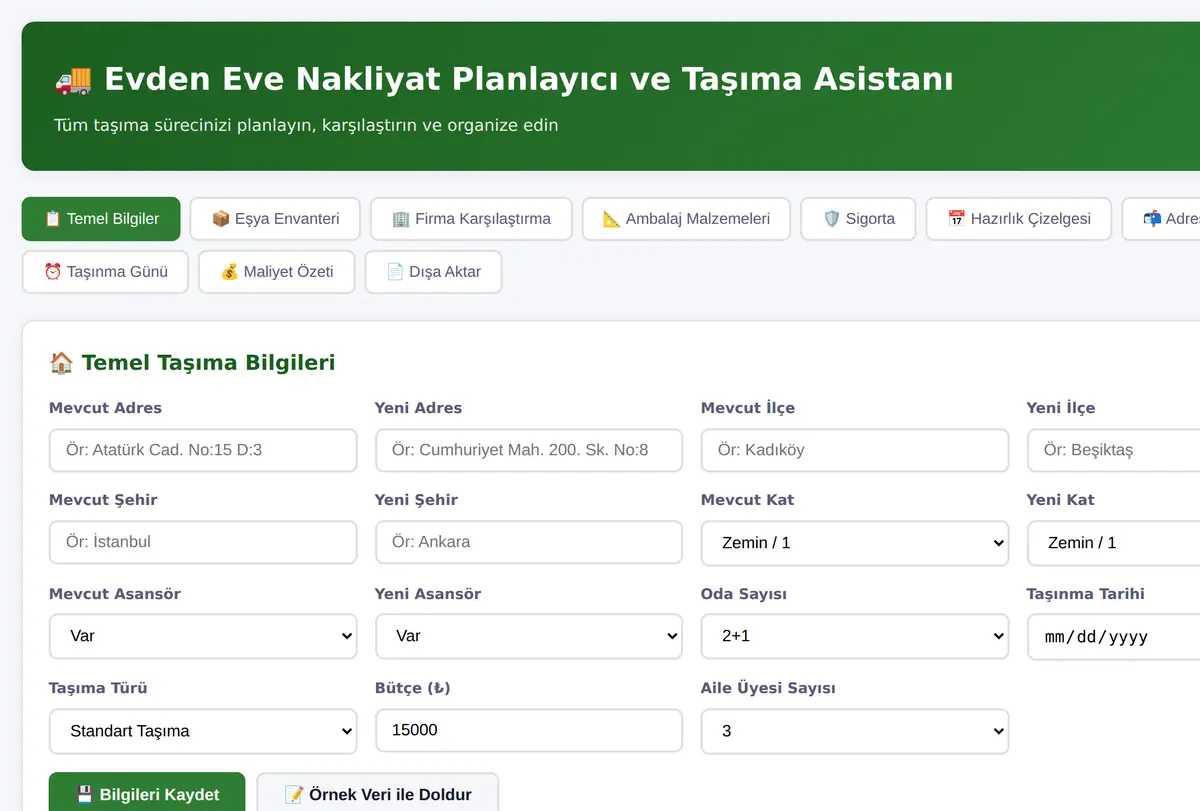Open Firma Karşılaştırma tab
Image resolution: width=1200 pixels, height=811 pixels.
pyautogui.click(x=471, y=219)
